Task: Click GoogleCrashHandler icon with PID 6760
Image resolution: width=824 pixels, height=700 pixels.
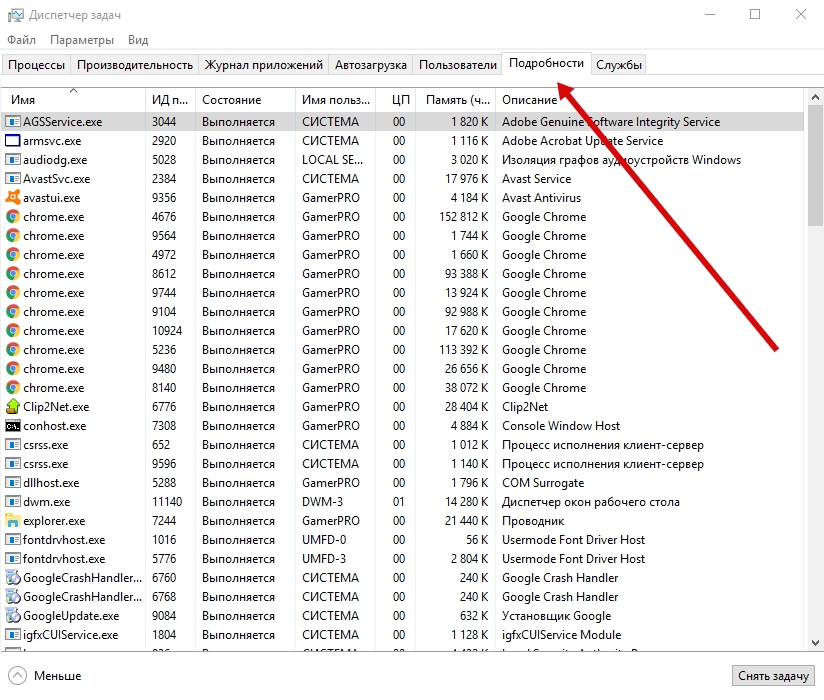Action: point(13,578)
